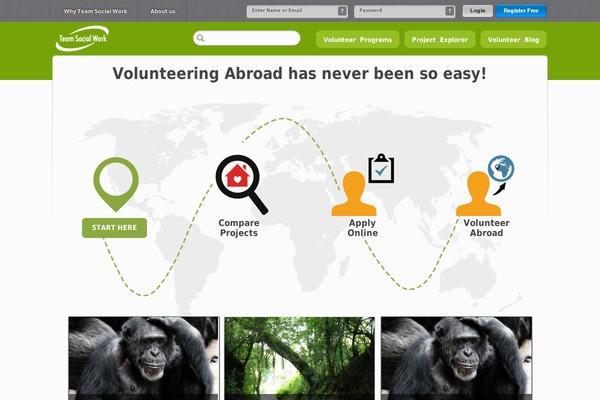The image size is (600, 400).
Task: Click the Team Social Work logo
Action: pos(82,38)
